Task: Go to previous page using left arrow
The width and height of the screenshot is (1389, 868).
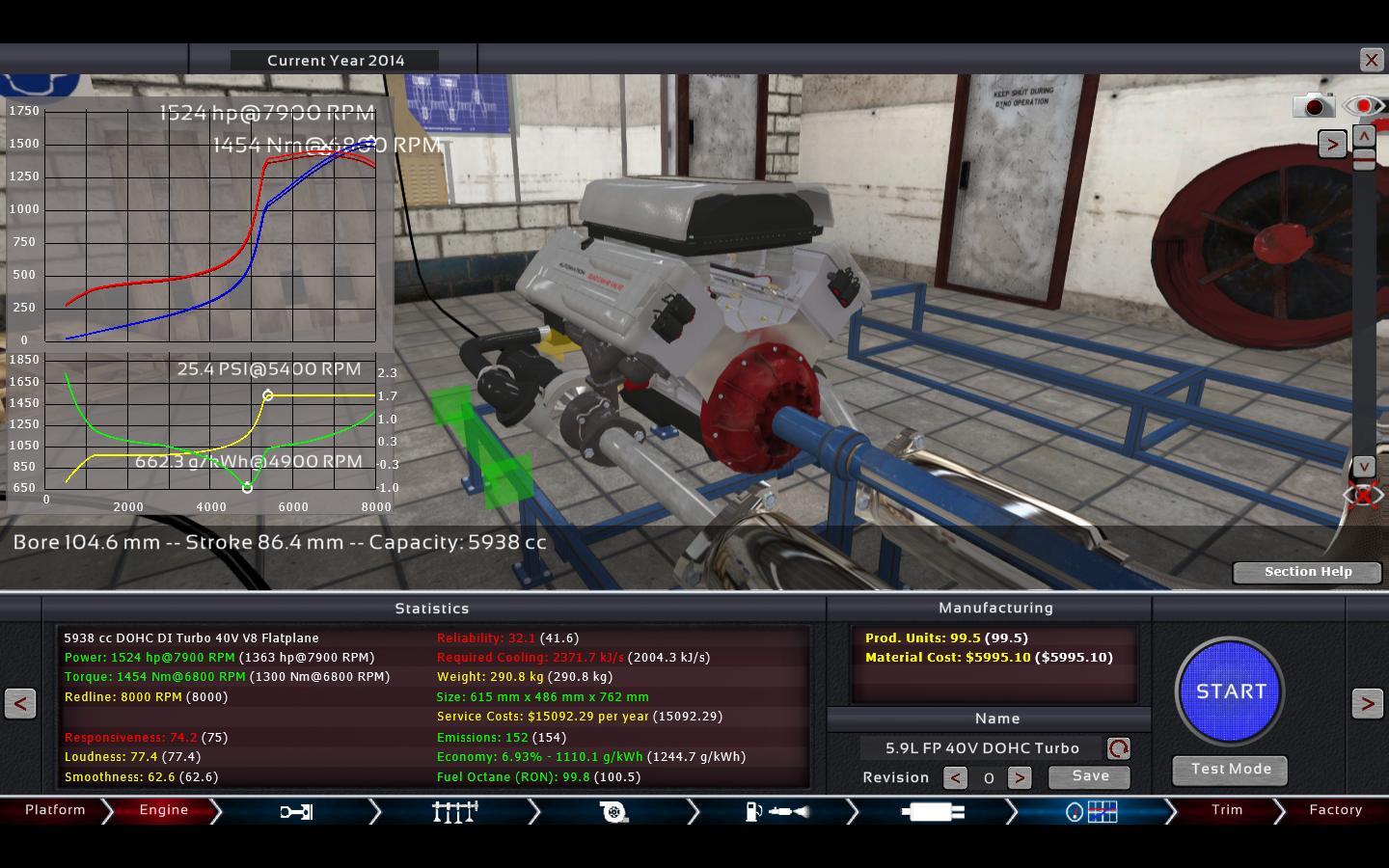Action: [20, 703]
